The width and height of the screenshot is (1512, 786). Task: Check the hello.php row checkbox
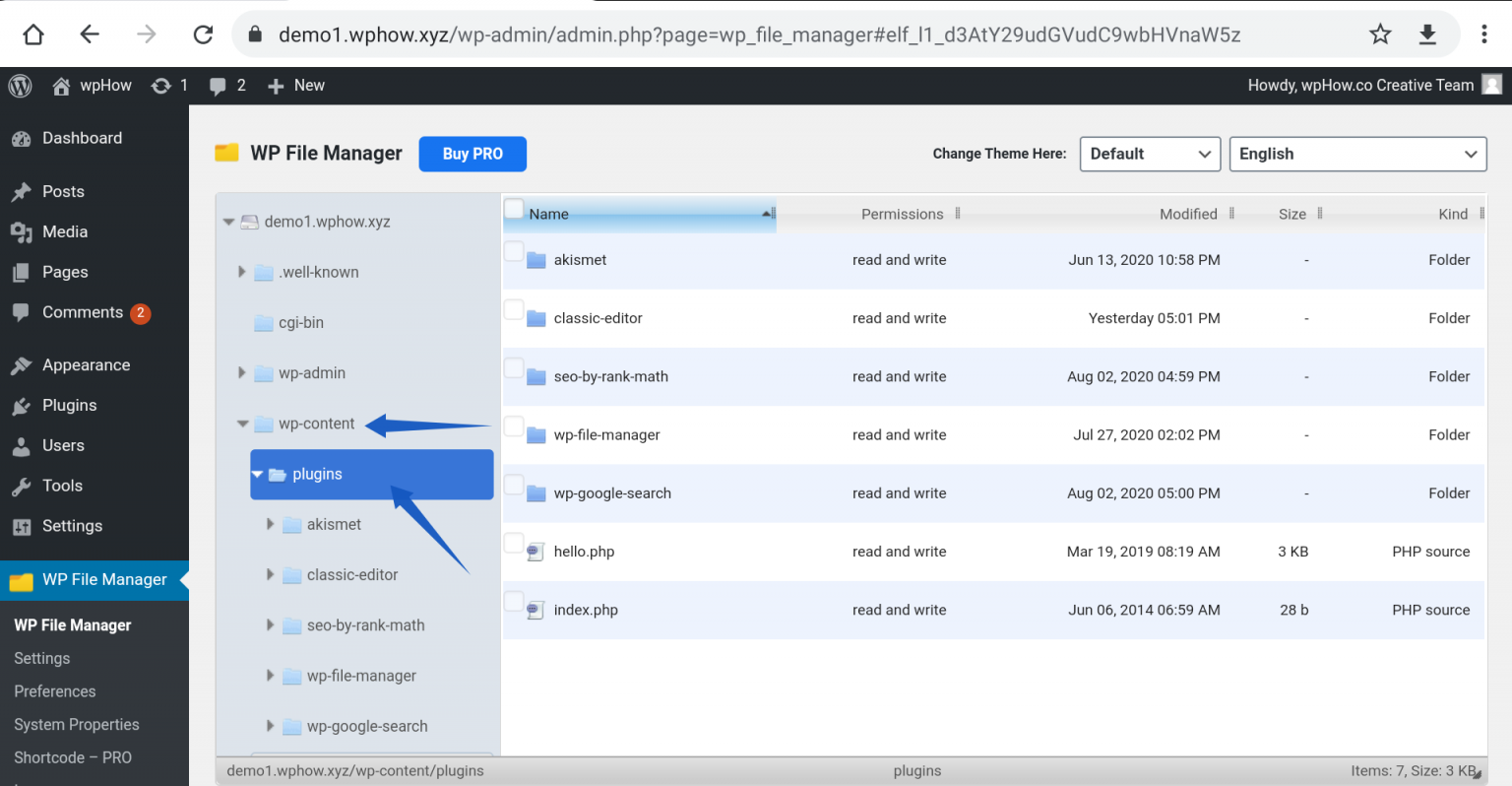click(x=514, y=544)
